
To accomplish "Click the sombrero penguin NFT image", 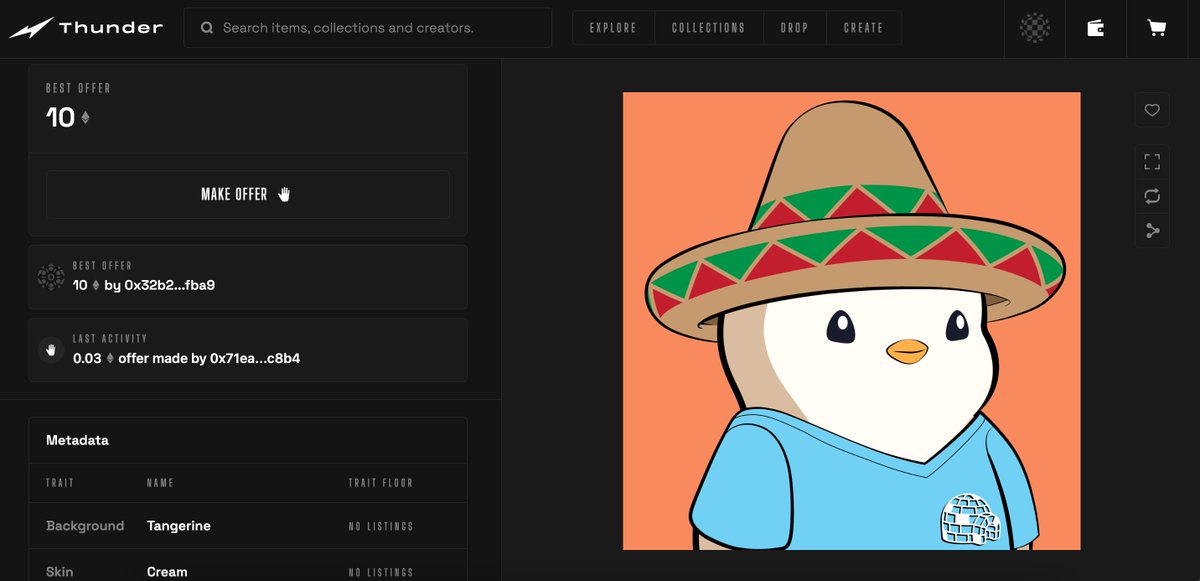I will click(851, 321).
